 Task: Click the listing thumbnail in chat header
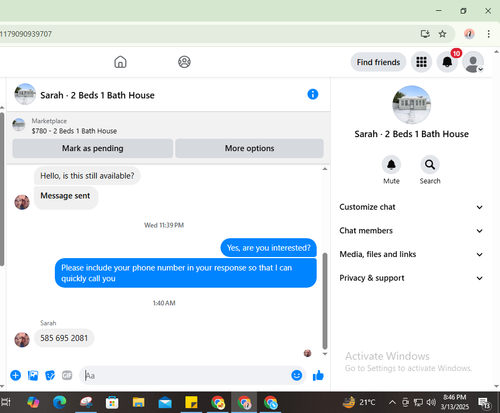click(25, 94)
